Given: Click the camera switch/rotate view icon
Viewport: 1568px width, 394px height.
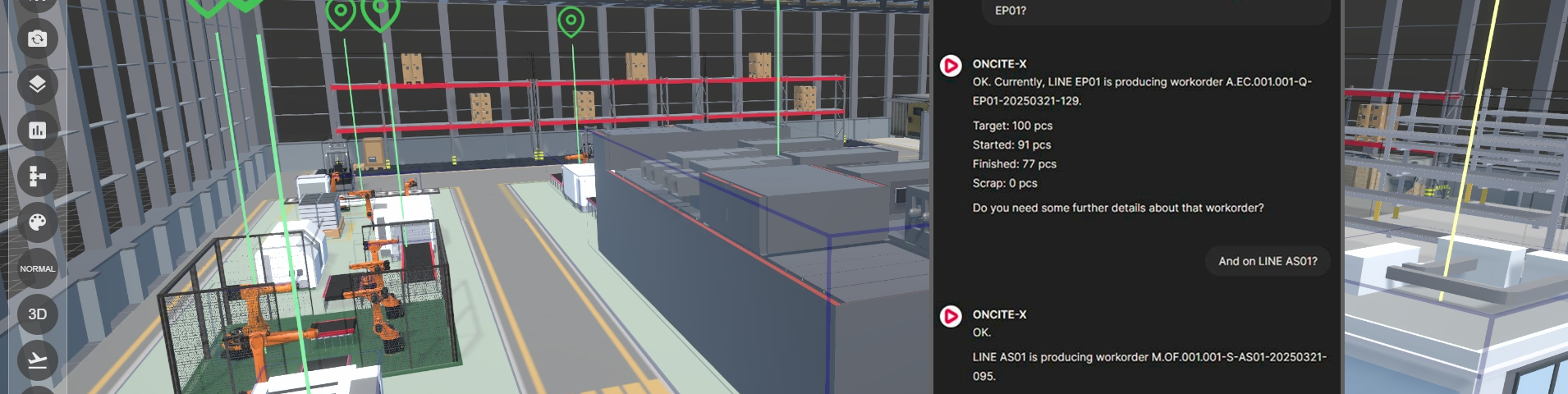Looking at the screenshot, I should (x=38, y=39).
